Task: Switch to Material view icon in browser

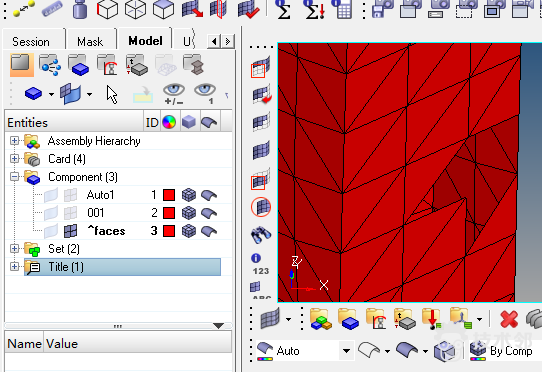Action: (108, 65)
